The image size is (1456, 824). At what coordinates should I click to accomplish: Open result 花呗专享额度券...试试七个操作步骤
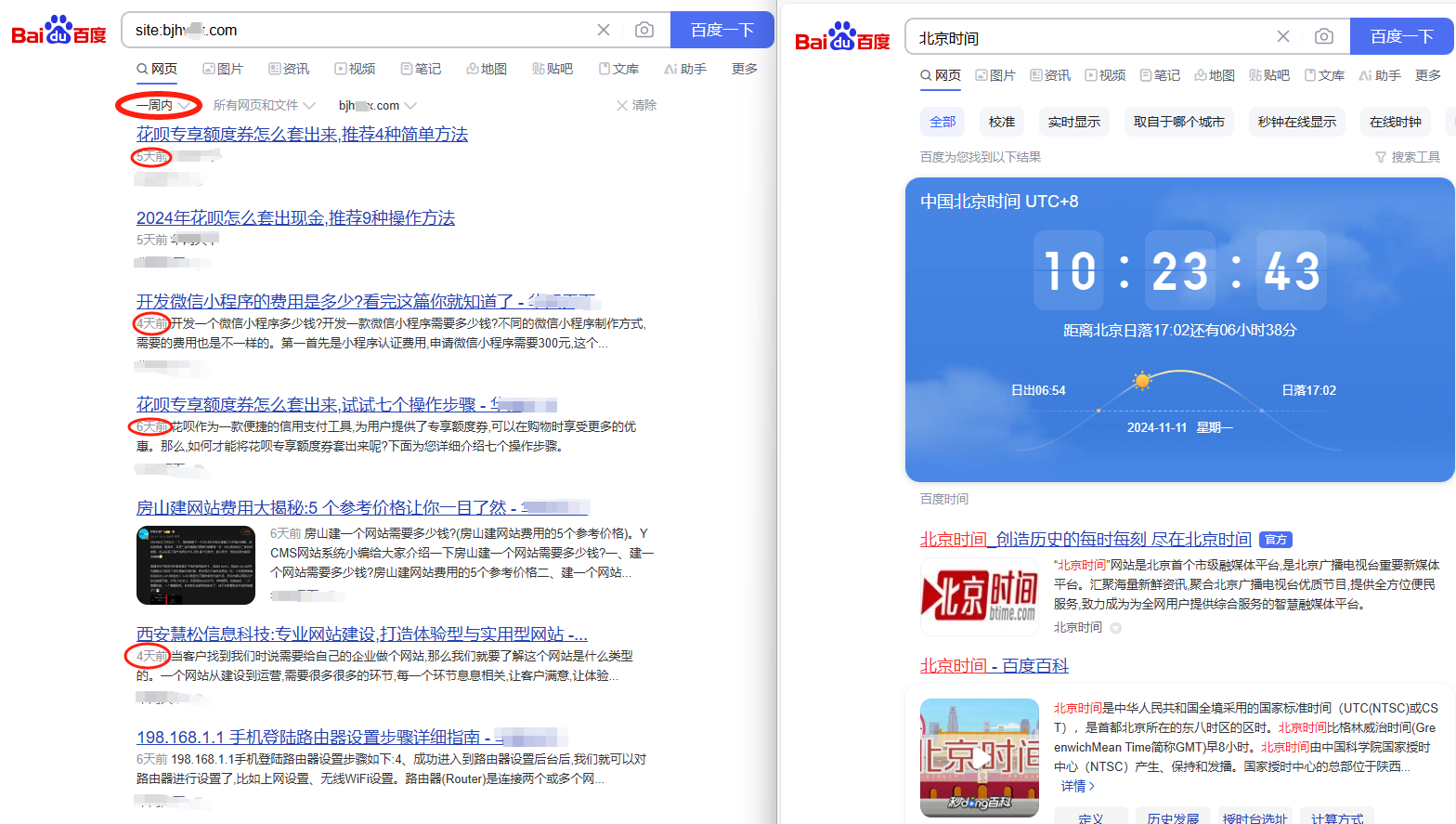346,404
